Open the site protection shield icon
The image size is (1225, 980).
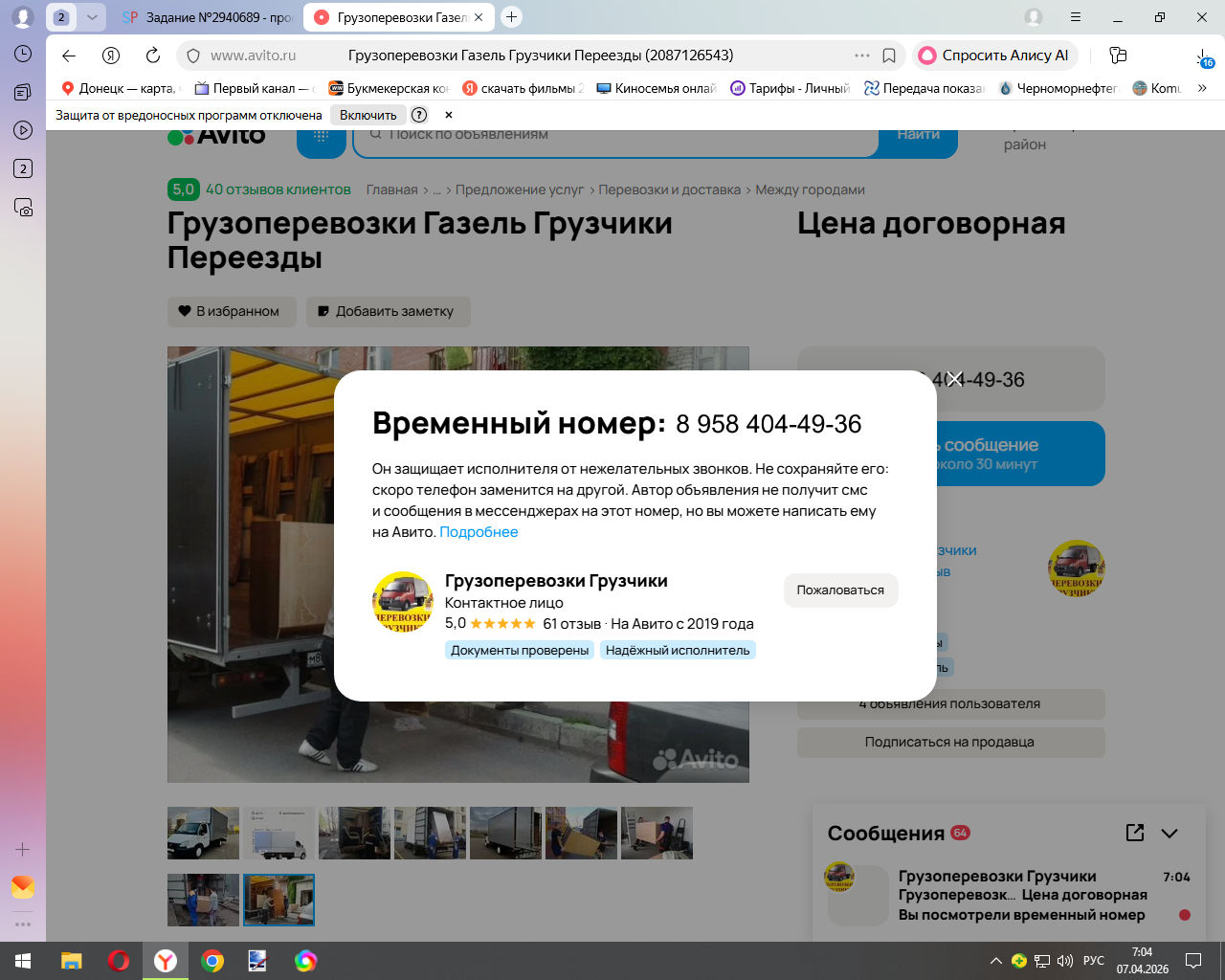point(193,56)
